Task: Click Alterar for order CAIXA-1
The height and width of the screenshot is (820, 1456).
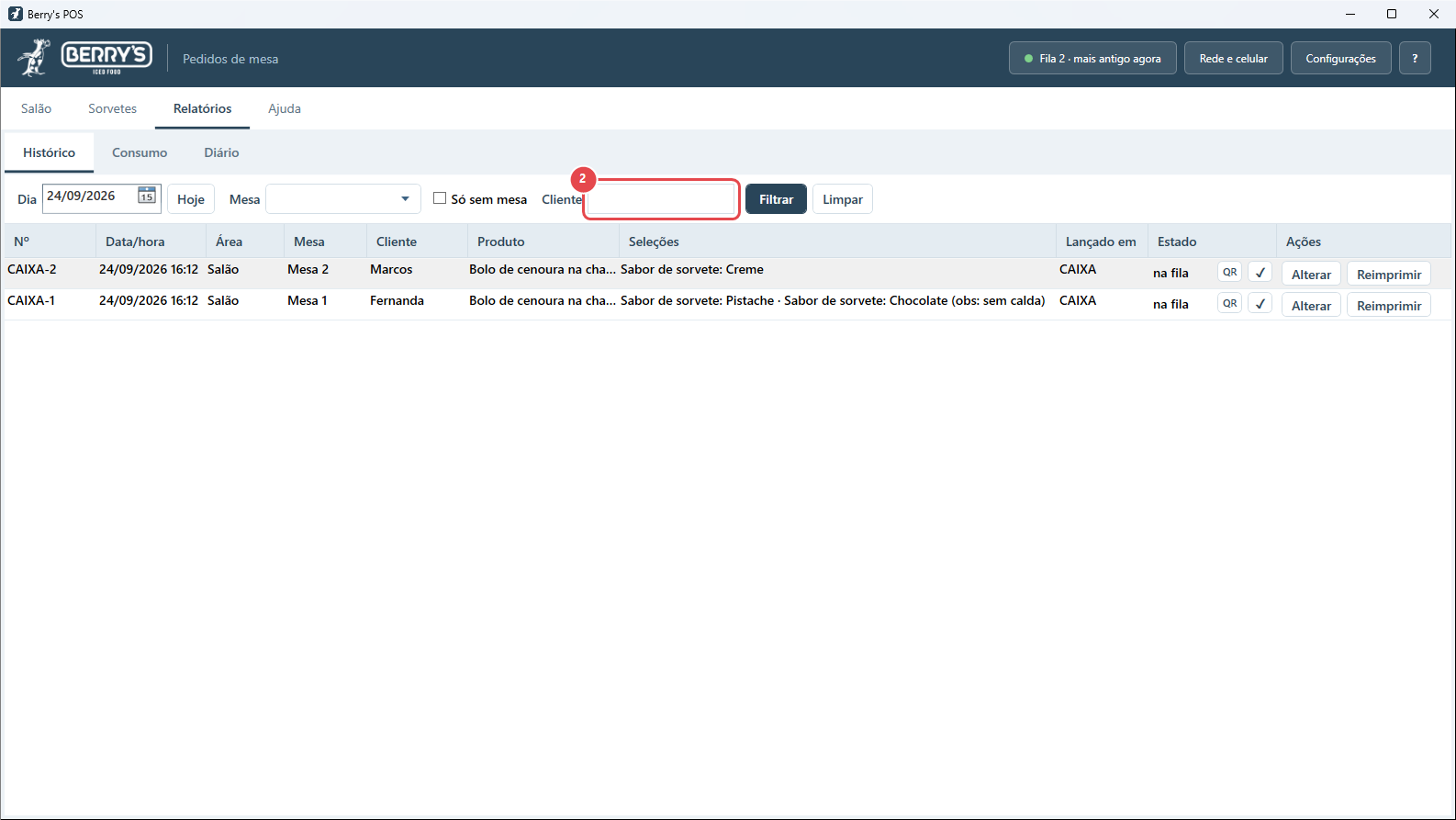Action: [1311, 306]
